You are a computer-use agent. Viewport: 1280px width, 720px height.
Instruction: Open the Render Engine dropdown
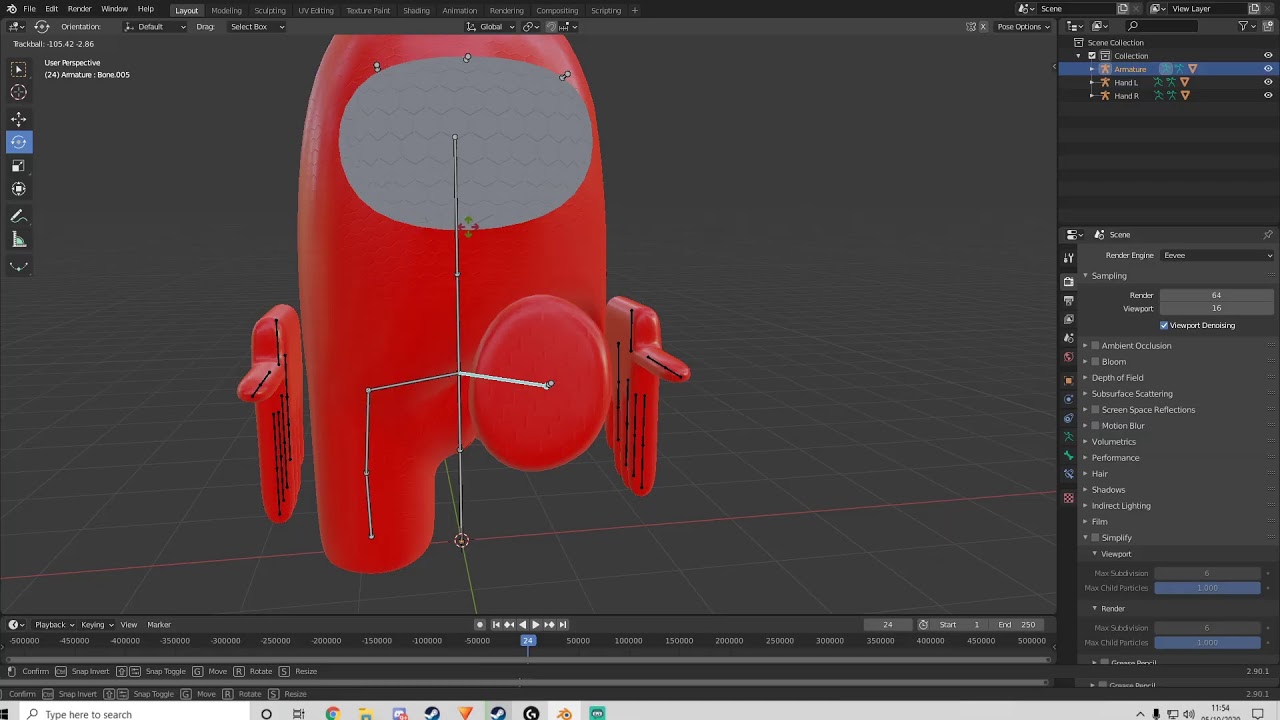(1217, 255)
